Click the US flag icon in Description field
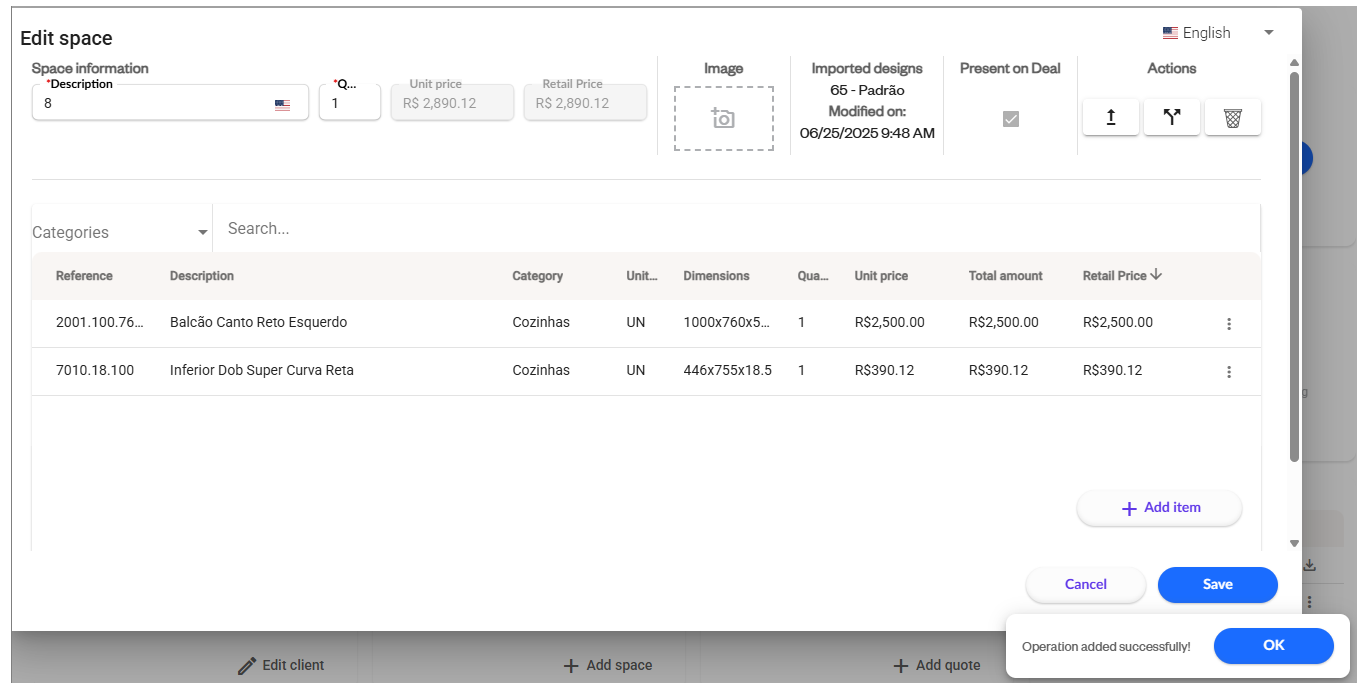Image resolution: width=1357 pixels, height=683 pixels. coord(283,104)
